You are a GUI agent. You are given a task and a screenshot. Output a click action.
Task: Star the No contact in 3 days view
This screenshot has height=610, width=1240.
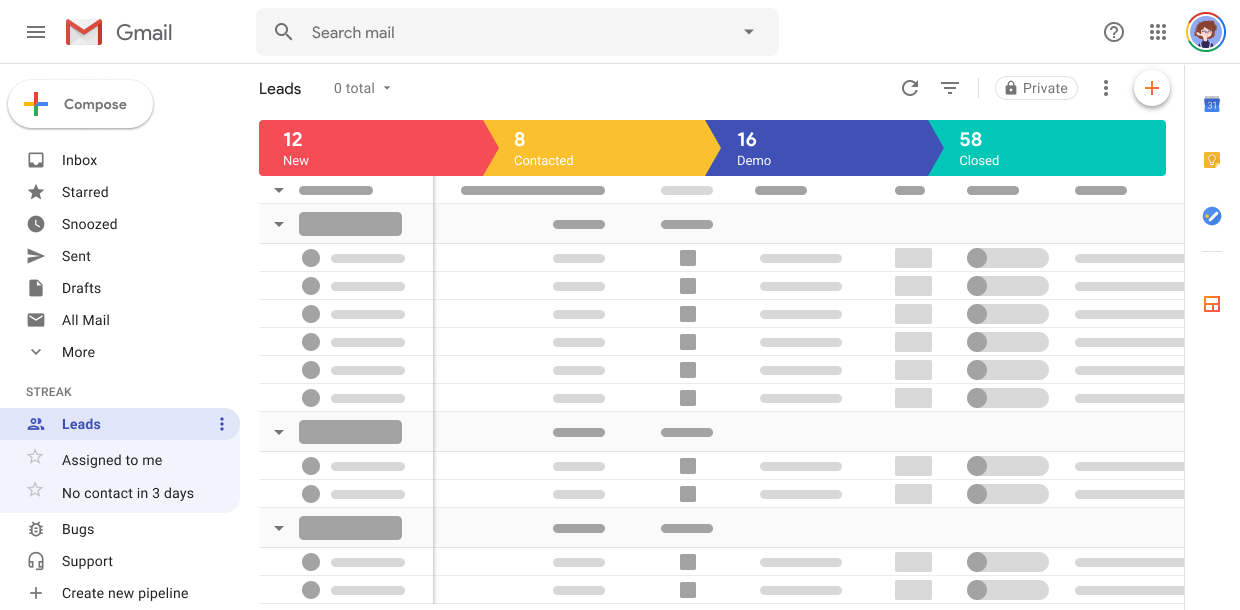click(35, 491)
